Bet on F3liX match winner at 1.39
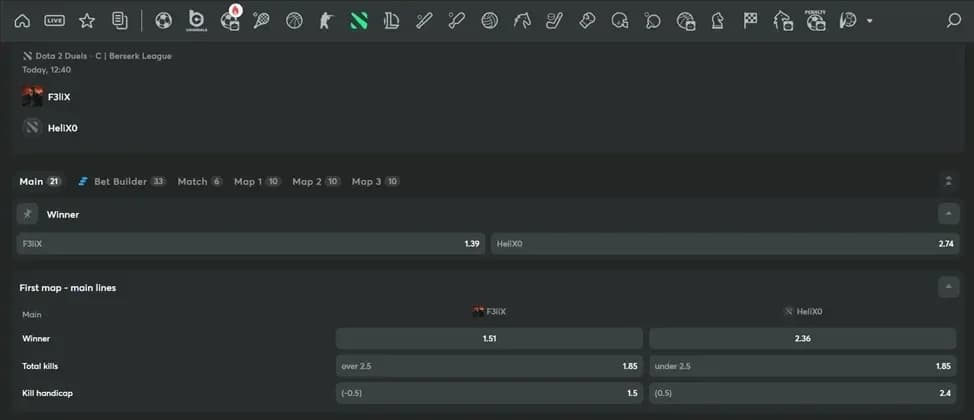Image resolution: width=974 pixels, height=420 pixels. (251, 244)
